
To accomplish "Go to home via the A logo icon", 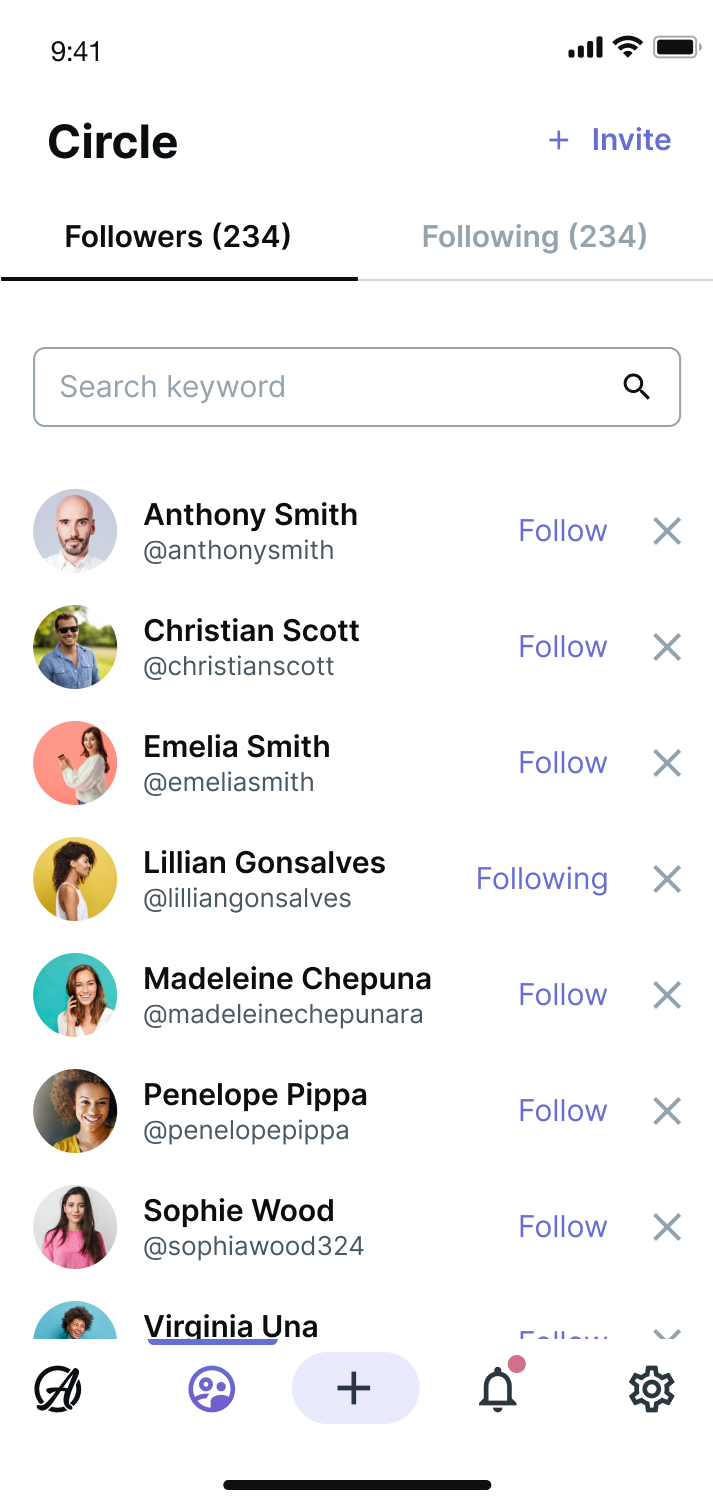I will tap(58, 1389).
